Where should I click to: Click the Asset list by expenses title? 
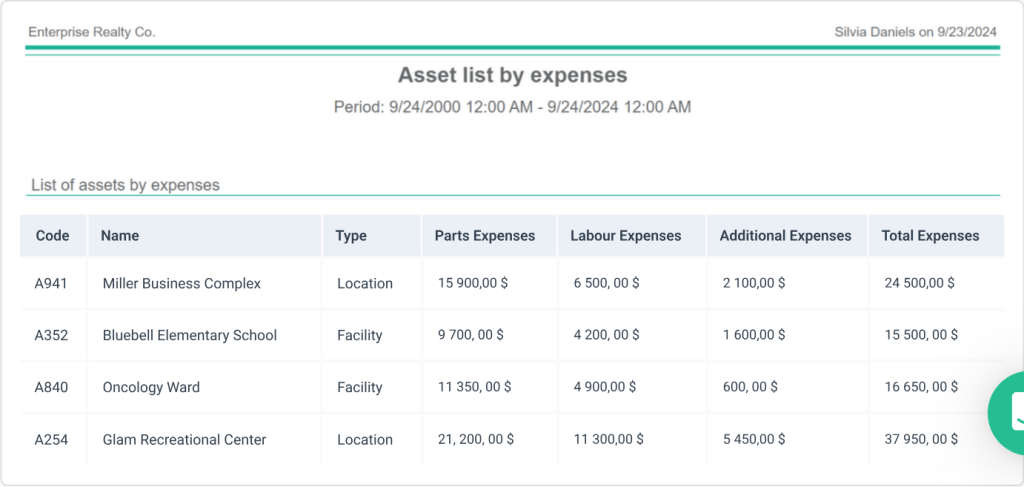[x=512, y=75]
